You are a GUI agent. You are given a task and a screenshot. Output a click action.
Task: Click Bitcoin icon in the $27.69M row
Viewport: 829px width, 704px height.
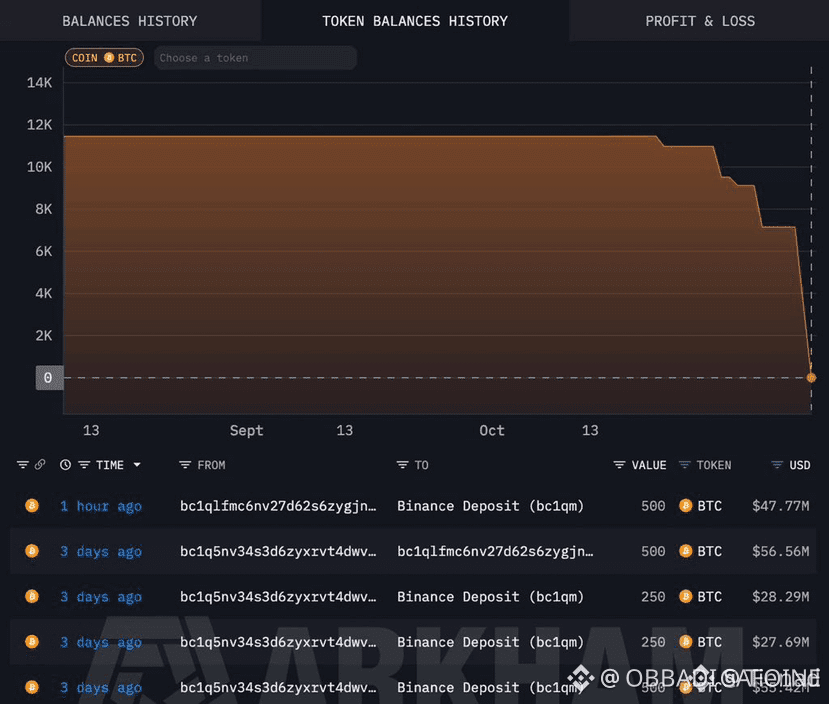click(32, 642)
